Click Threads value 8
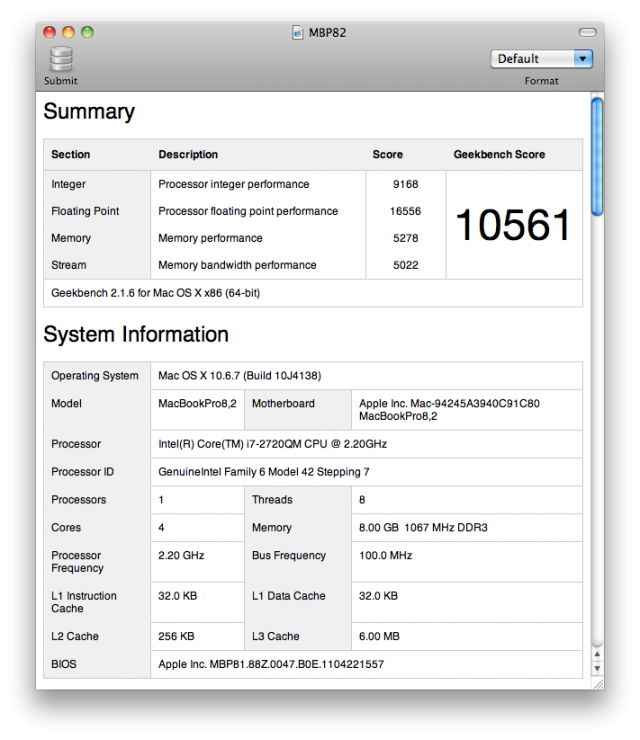Viewport: 640px width, 740px height. pyautogui.click(x=362, y=500)
